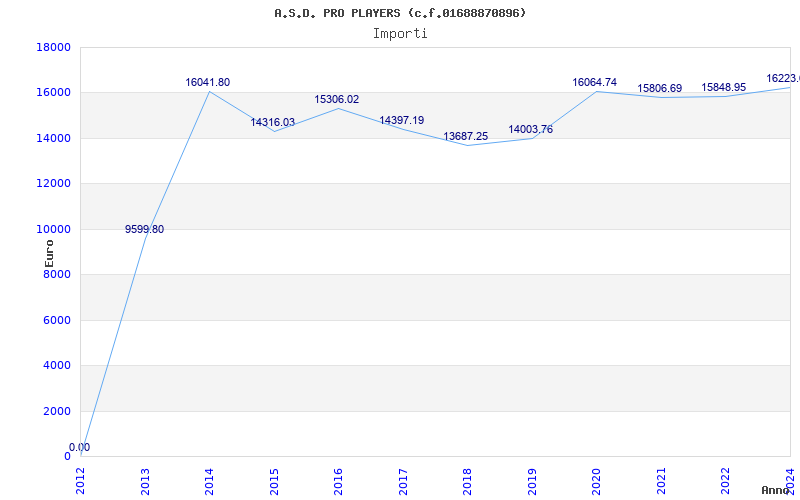Select the 15306.02 data label

click(x=337, y=99)
